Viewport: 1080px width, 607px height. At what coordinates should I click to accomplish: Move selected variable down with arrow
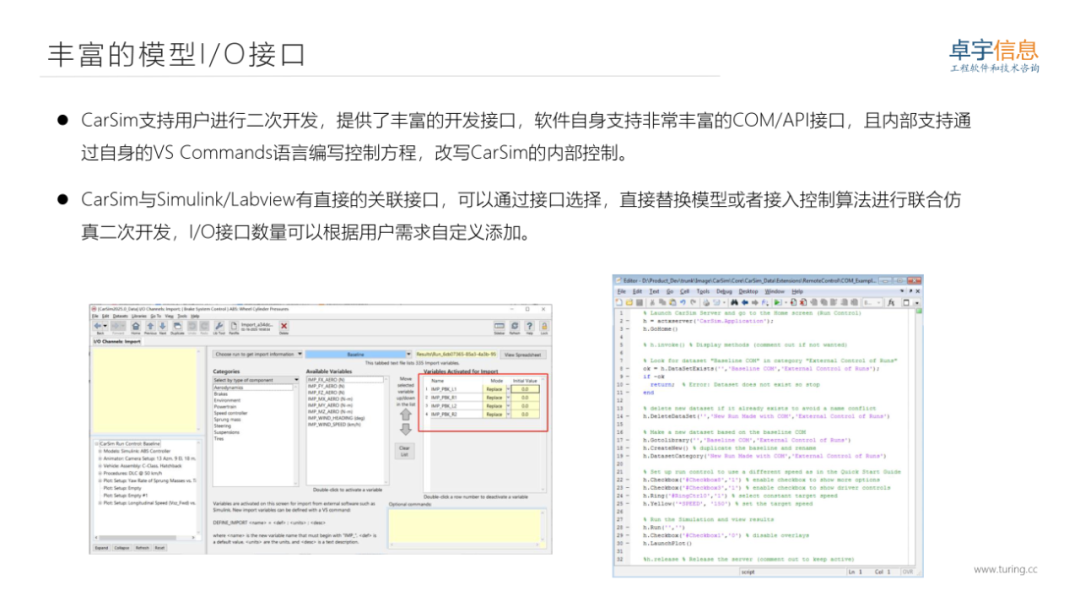click(406, 429)
